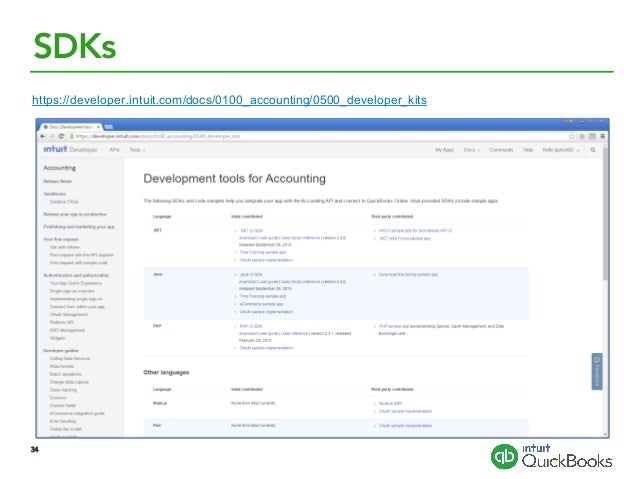
Task: Open the APIs nav item
Action: point(114,150)
